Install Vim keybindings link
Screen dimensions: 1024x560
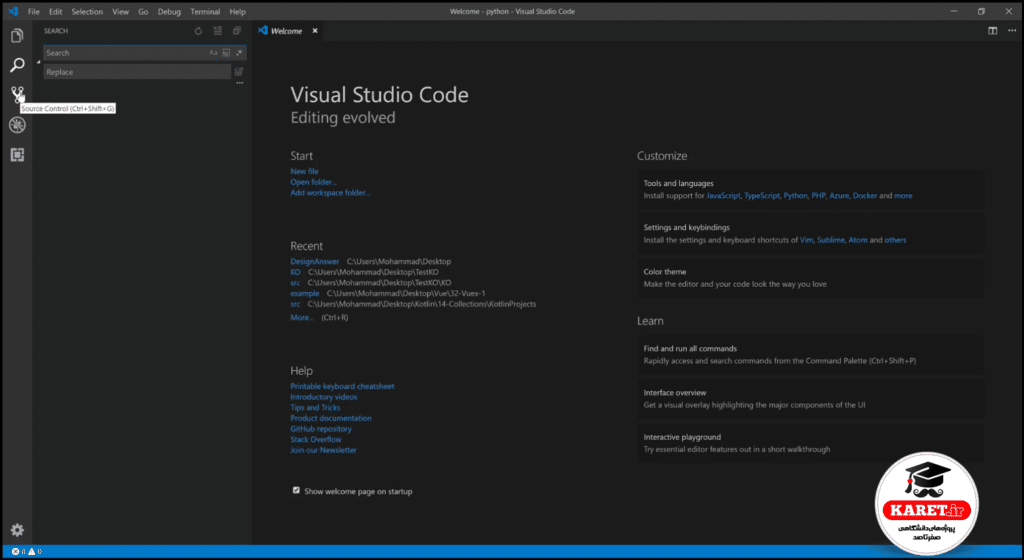click(807, 240)
